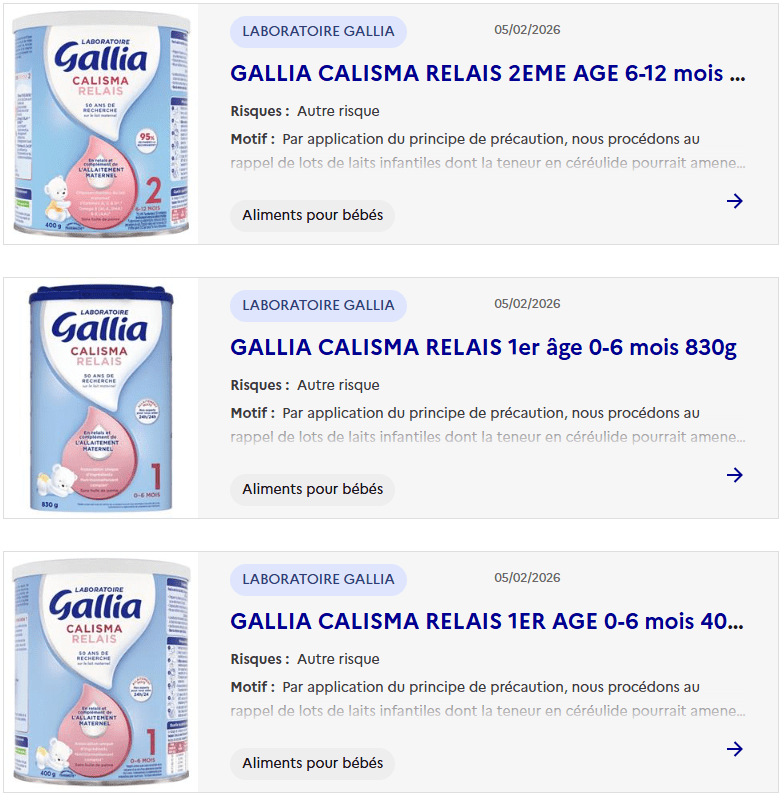This screenshot has width=783, height=795.
Task: Open title GALLIA CALISMA RELAIS 2EME AGE 6-12 mois
Action: coord(488,74)
